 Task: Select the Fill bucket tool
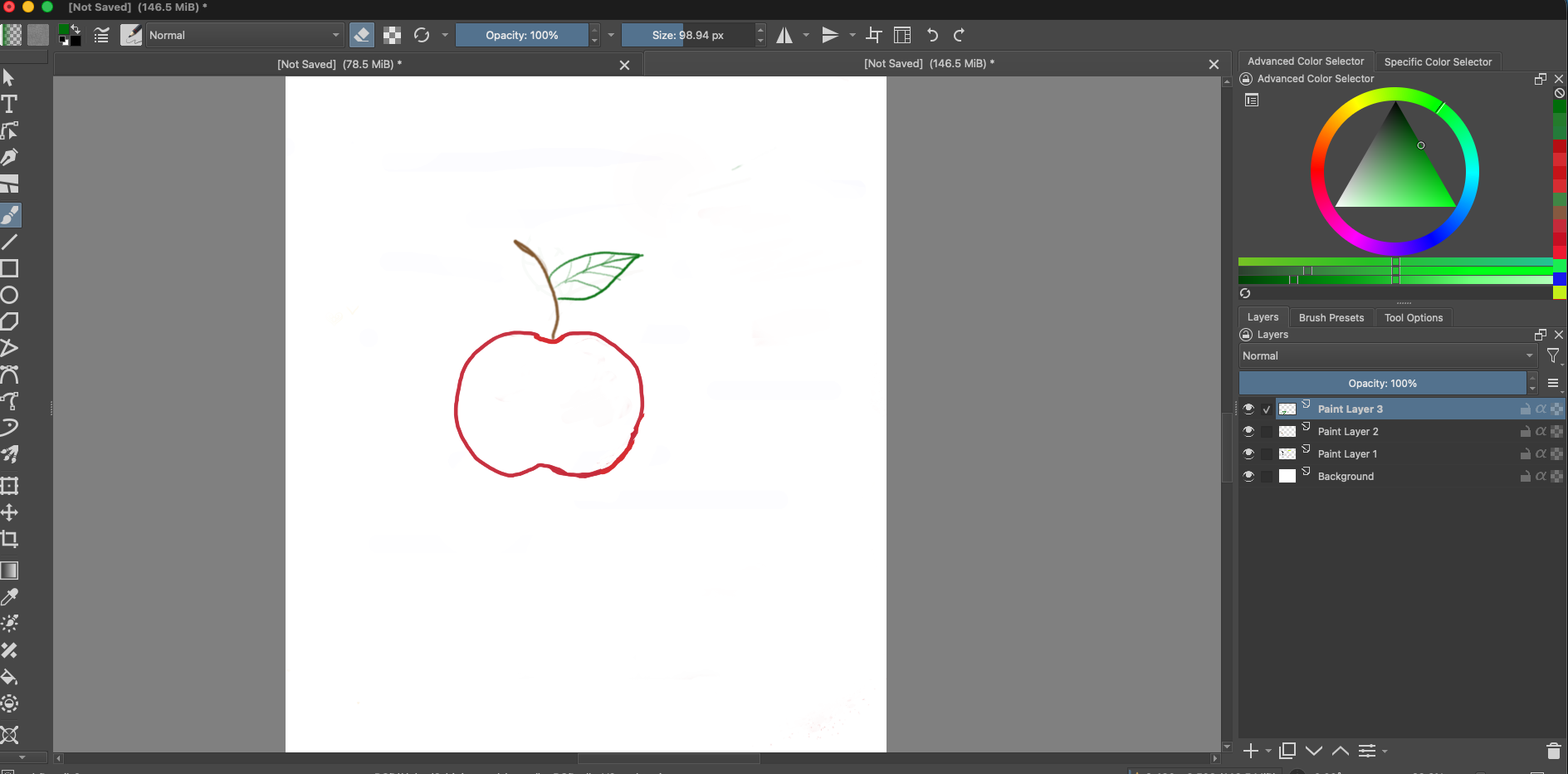[9, 677]
